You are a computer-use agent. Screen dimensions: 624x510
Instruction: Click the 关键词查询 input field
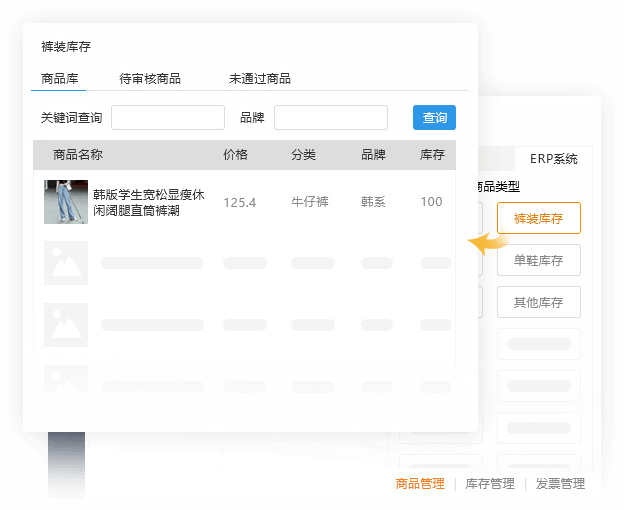coord(168,117)
